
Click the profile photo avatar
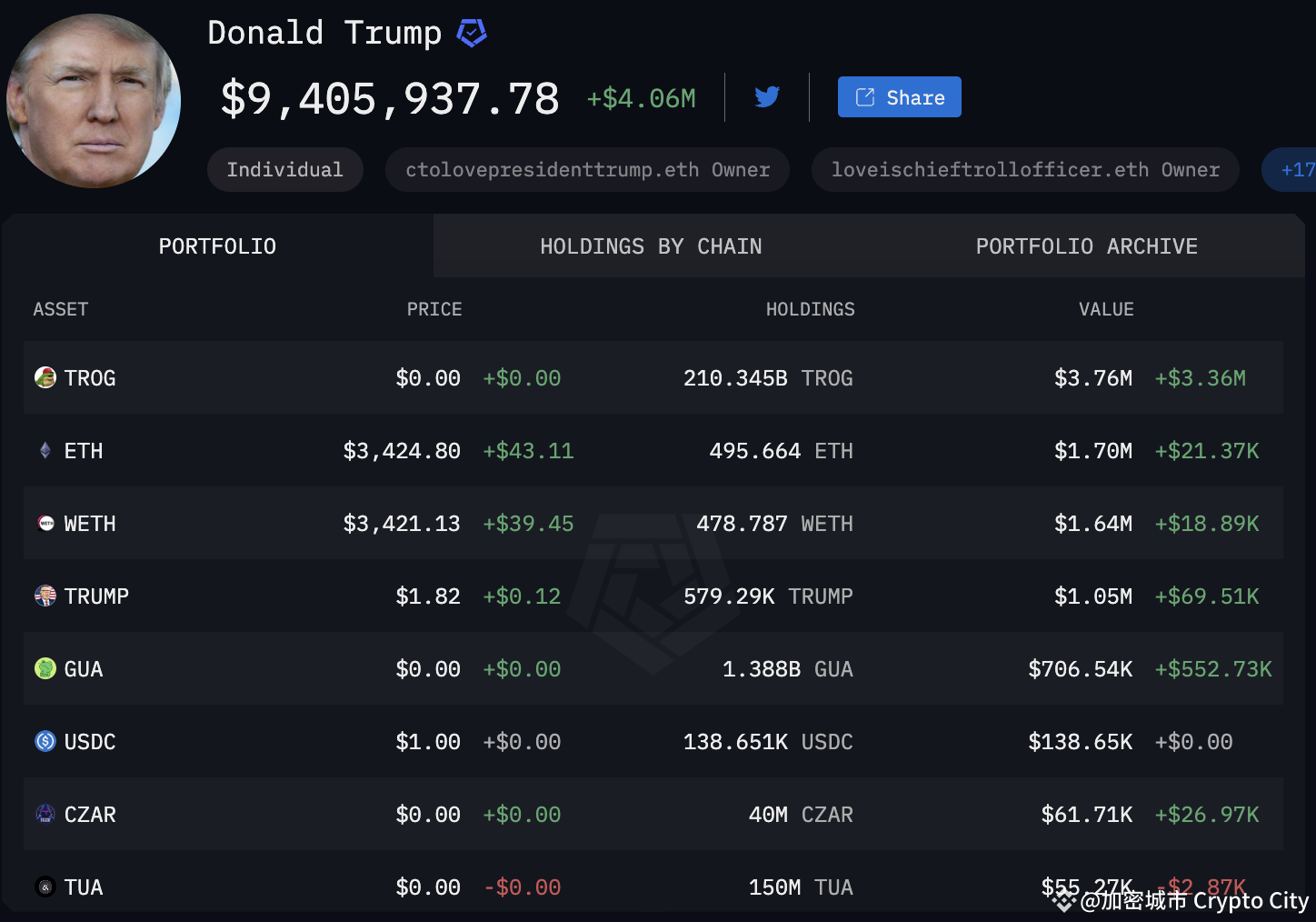(x=94, y=100)
